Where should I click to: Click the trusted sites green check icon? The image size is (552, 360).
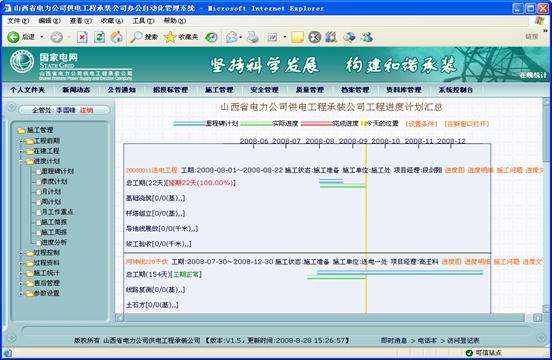(469, 353)
